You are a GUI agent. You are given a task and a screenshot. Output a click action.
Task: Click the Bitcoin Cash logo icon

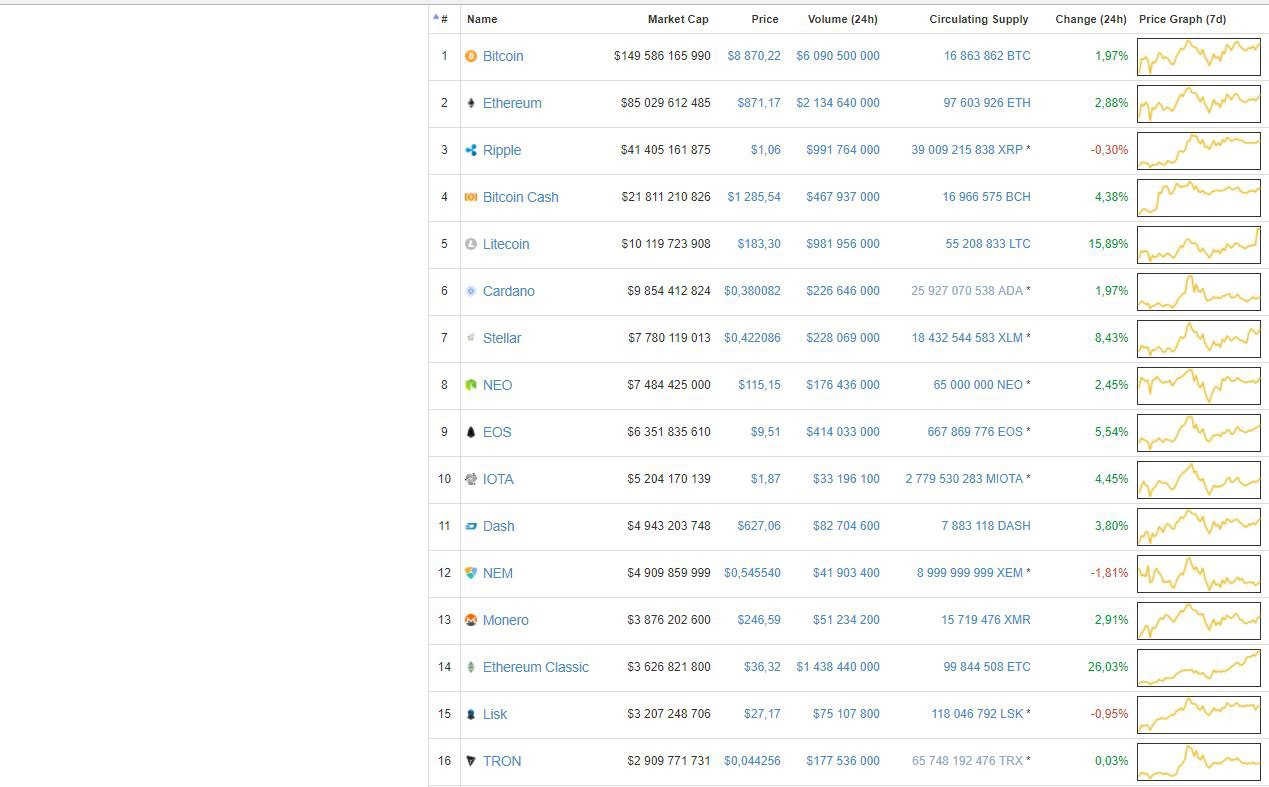[471, 197]
